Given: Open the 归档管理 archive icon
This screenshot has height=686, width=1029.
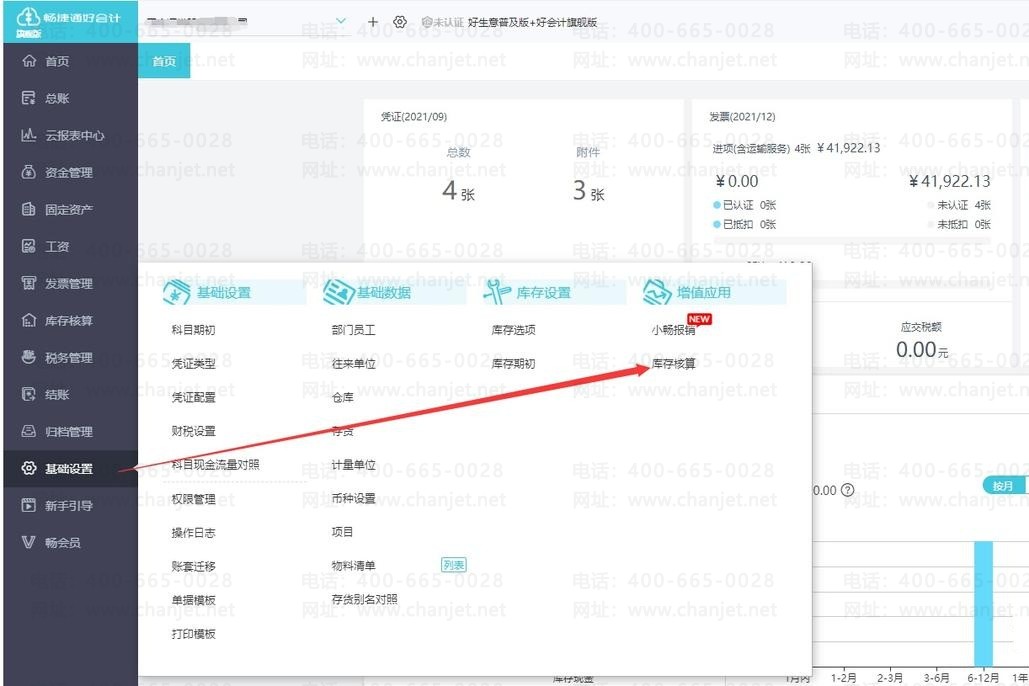Looking at the screenshot, I should pyautogui.click(x=29, y=431).
